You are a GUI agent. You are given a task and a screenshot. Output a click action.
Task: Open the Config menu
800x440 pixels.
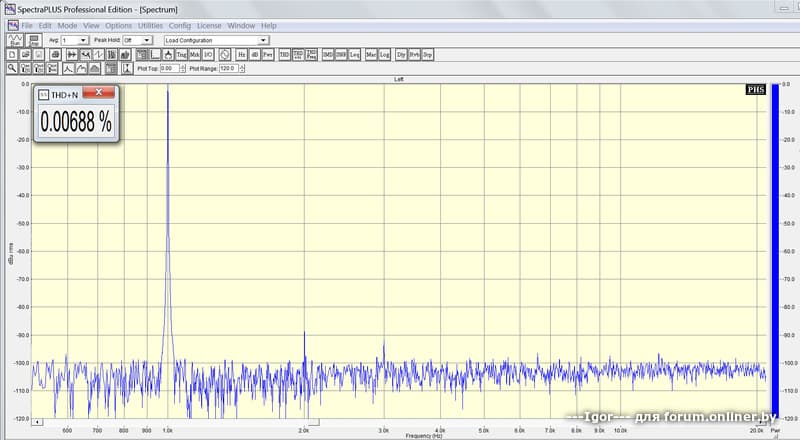180,25
